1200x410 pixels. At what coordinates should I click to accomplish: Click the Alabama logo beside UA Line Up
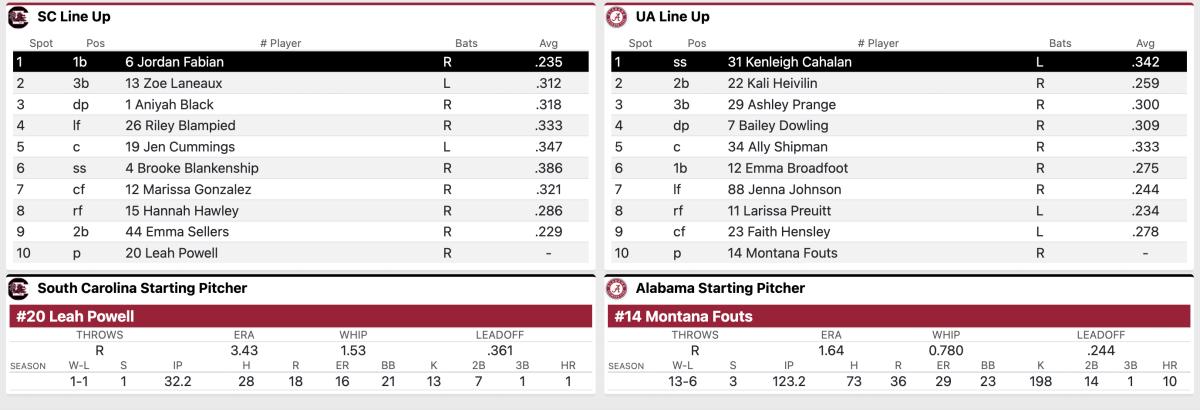coord(617,17)
